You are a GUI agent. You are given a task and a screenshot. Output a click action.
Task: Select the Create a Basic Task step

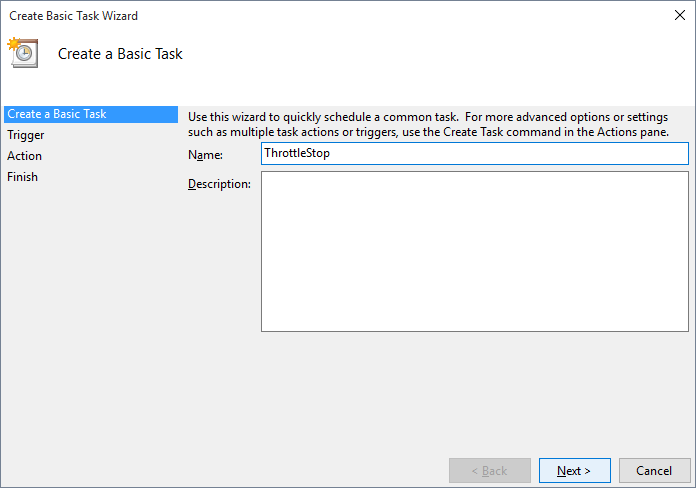pyautogui.click(x=91, y=114)
